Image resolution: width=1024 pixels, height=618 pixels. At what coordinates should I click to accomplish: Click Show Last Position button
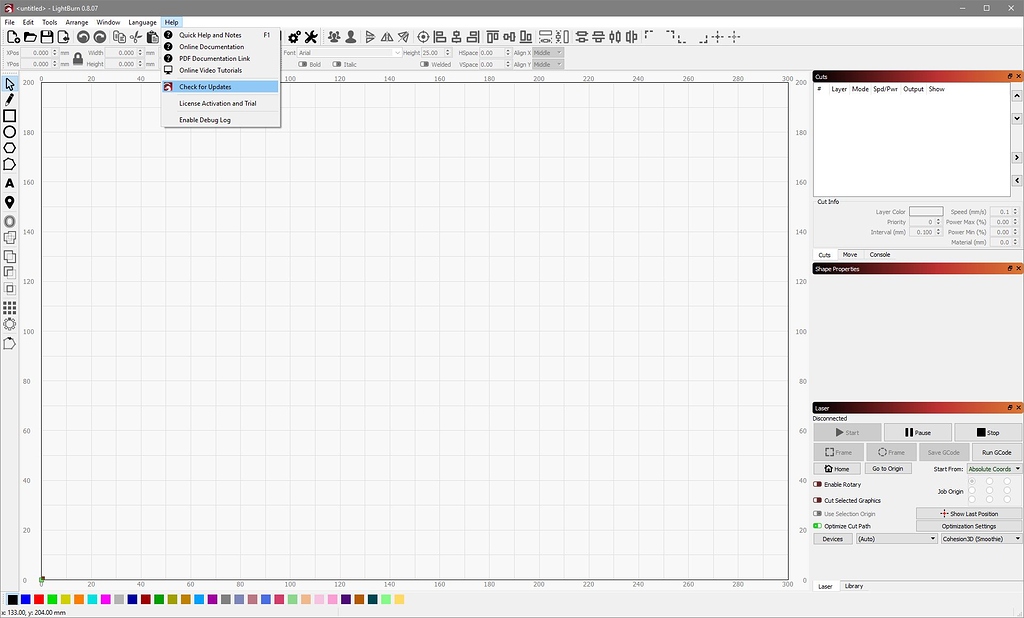tap(968, 513)
